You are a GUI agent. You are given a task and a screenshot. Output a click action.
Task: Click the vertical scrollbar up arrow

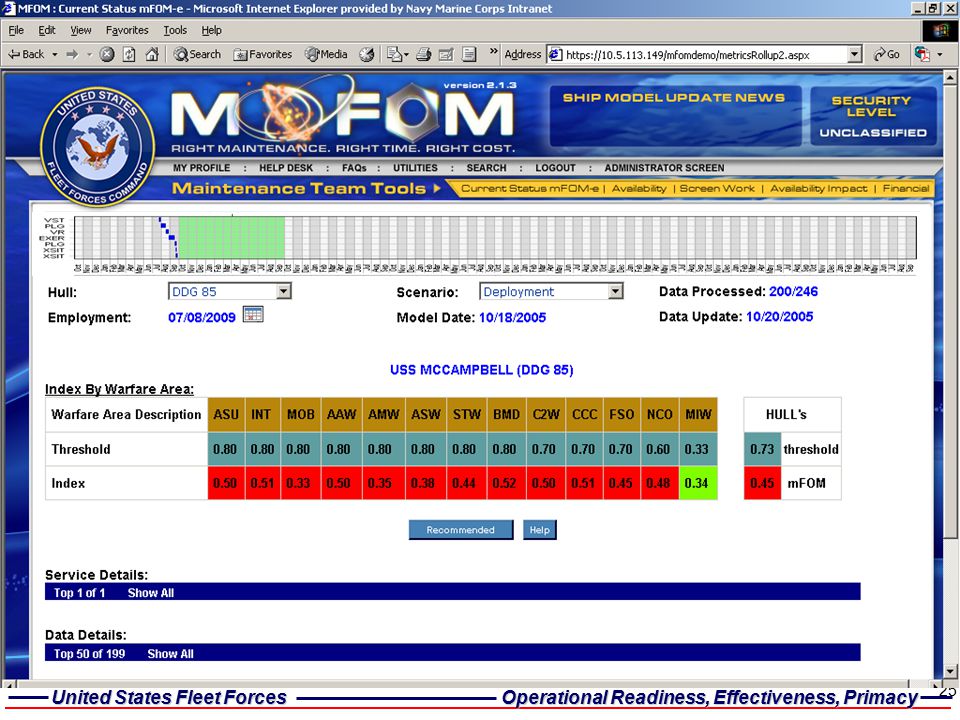pos(950,77)
